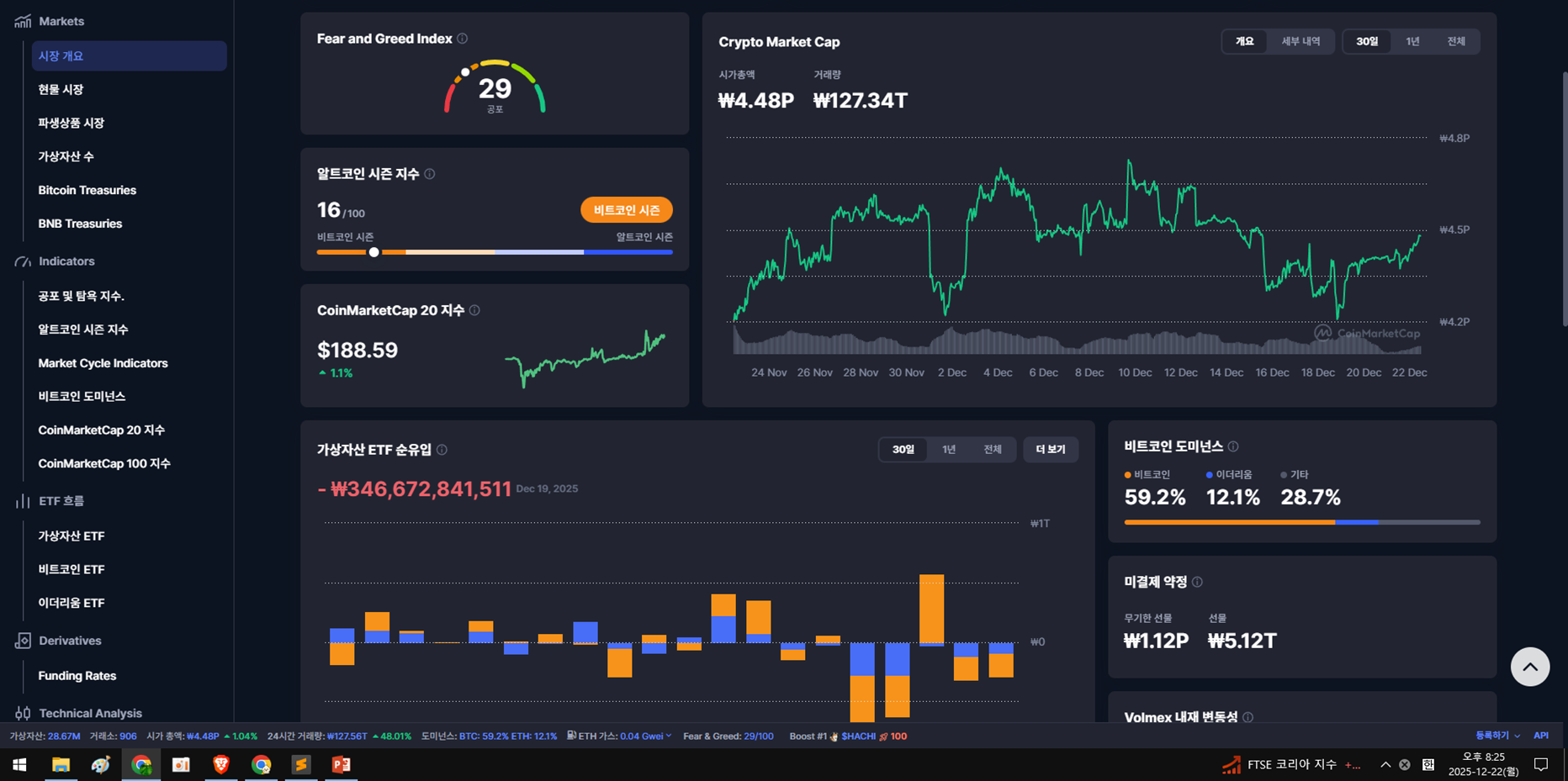Viewport: 1568px width, 781px height.
Task: Click the page vertical scrollbar
Action: coord(1565,198)
